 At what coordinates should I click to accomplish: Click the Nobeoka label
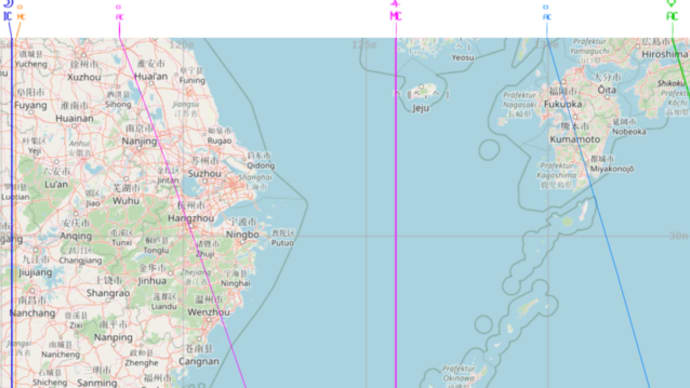pyautogui.click(x=629, y=132)
